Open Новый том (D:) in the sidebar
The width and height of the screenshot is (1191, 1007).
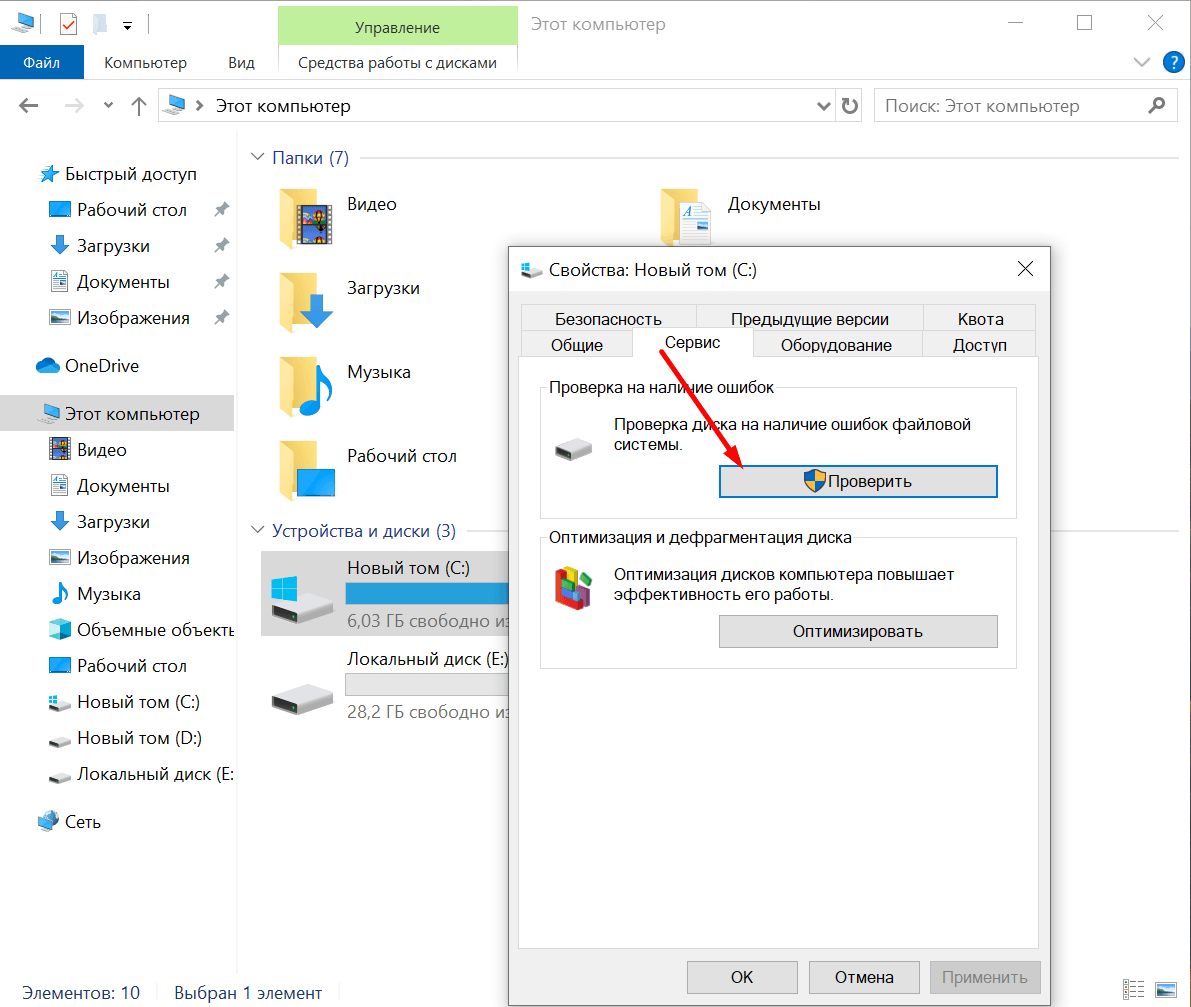coord(125,738)
